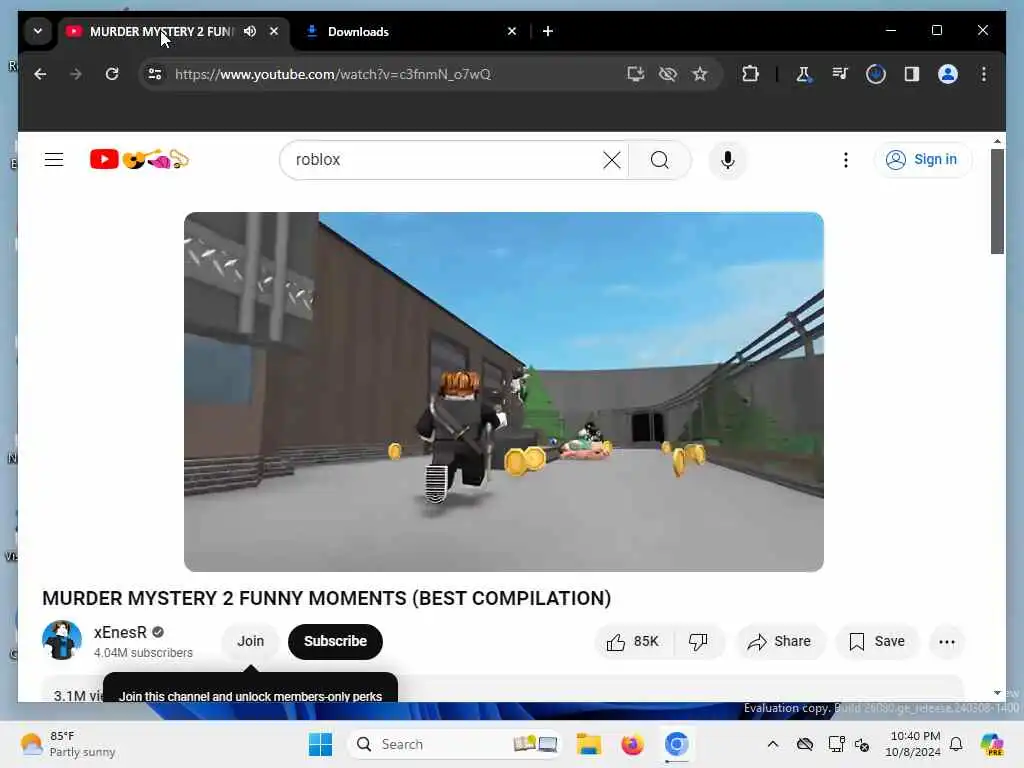1024x768 pixels.
Task: Click the taskbar Search box
Action: point(455,744)
